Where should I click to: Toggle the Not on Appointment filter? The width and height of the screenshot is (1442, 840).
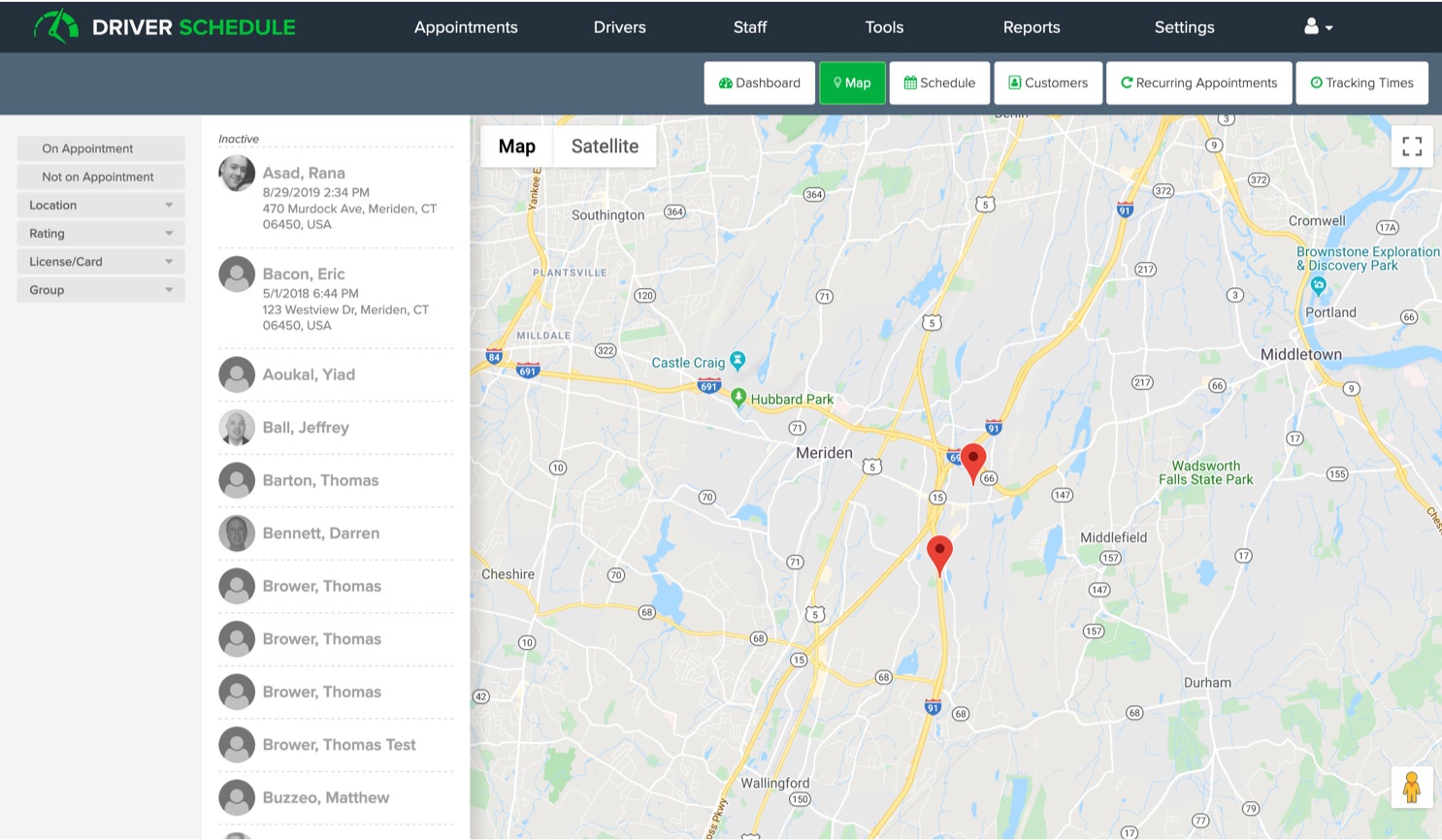point(101,177)
